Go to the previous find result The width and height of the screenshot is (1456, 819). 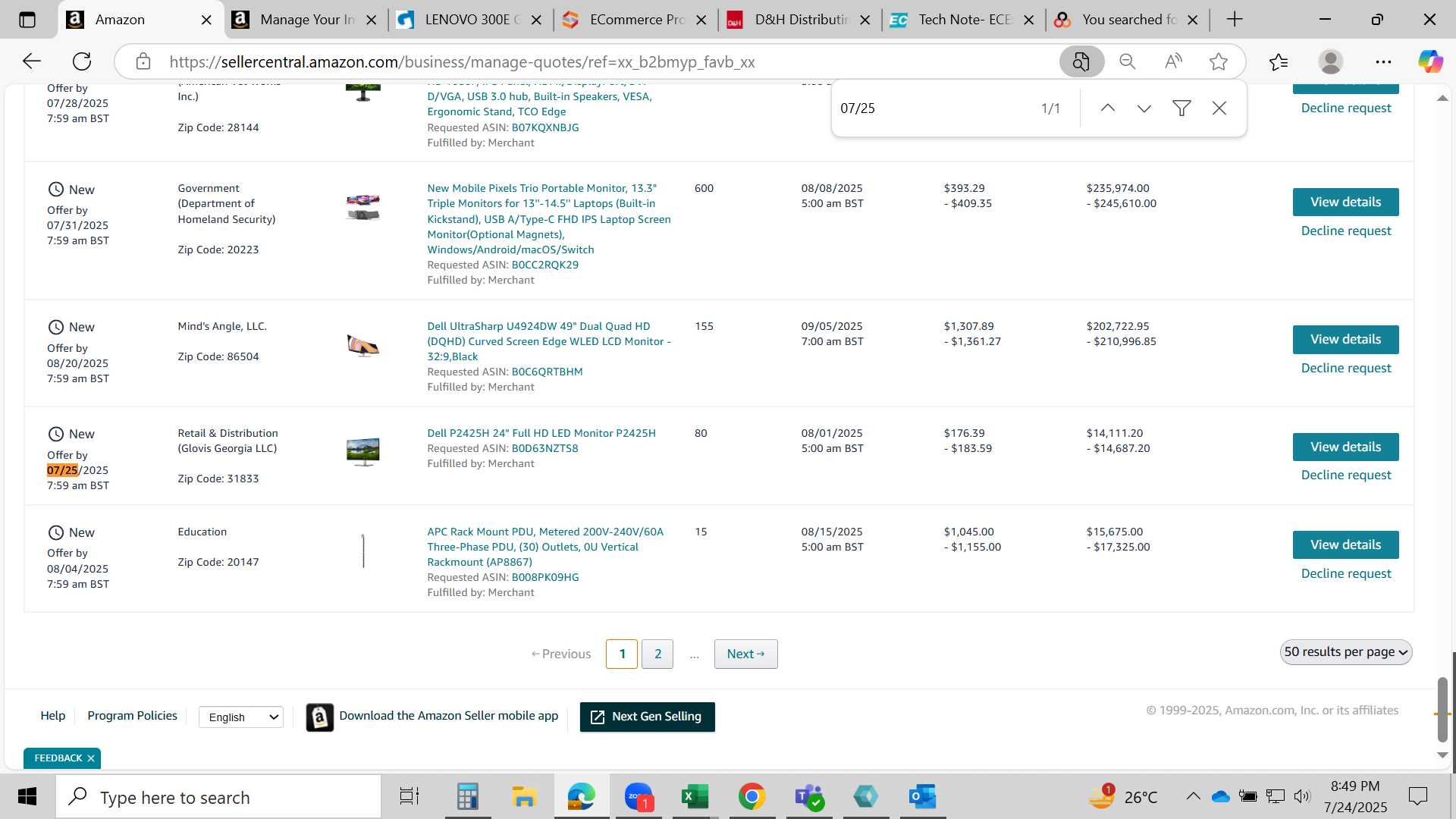coord(1108,108)
